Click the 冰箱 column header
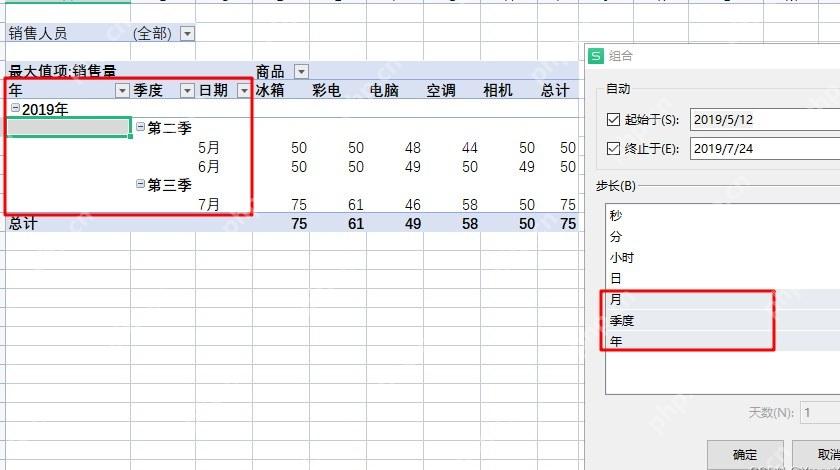 pyautogui.click(x=270, y=90)
